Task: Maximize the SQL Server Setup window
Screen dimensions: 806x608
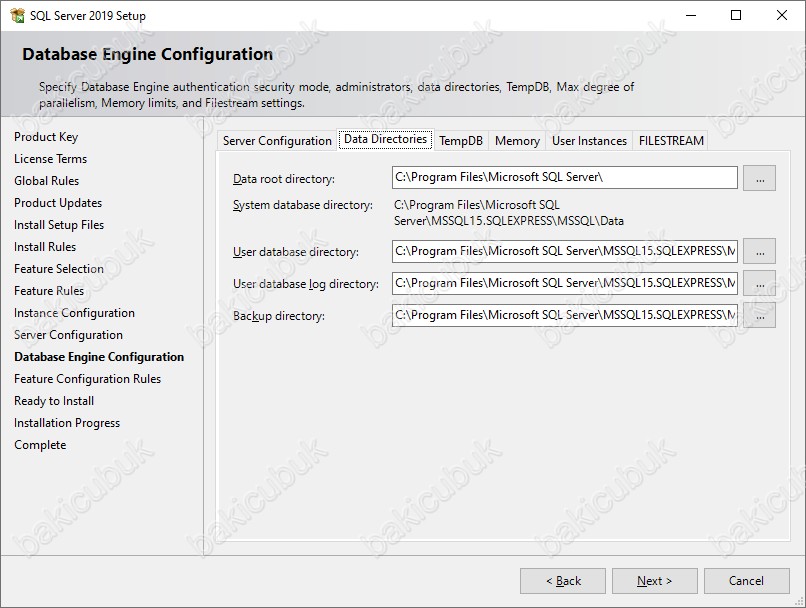Action: 736,15
